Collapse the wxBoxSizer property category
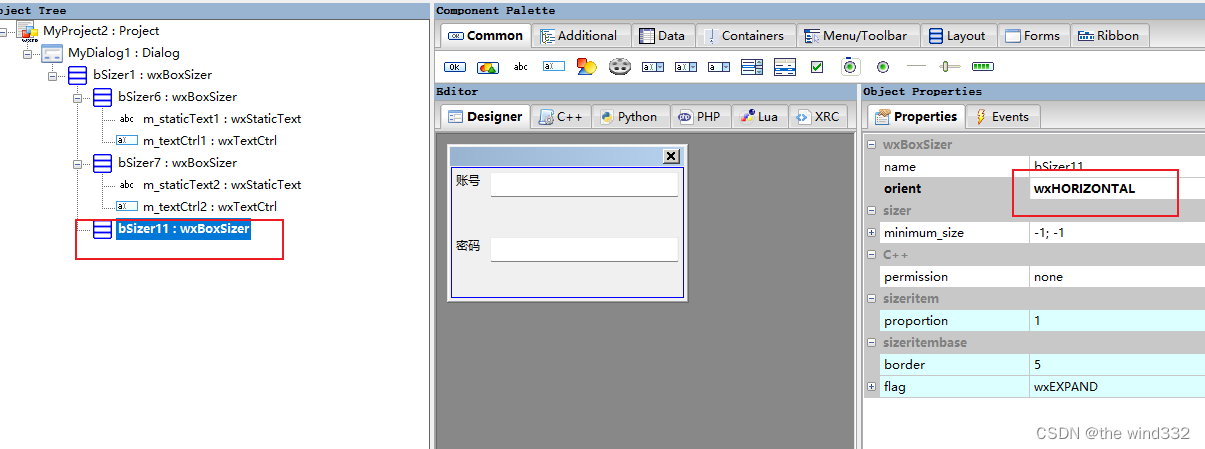This screenshot has height=449, width=1205. click(x=871, y=144)
